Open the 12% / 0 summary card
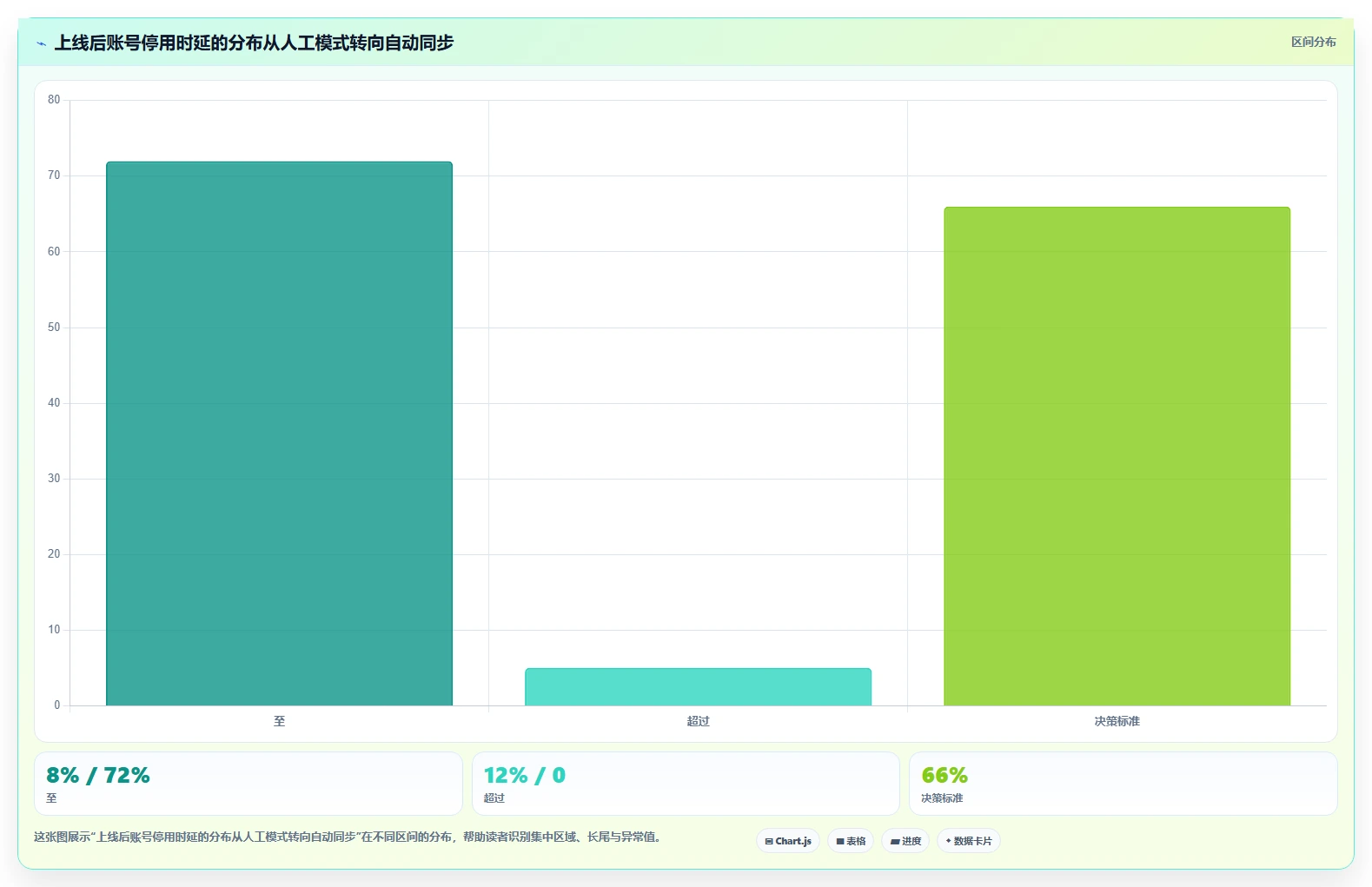Screen dimensions: 1372x887 [686, 784]
